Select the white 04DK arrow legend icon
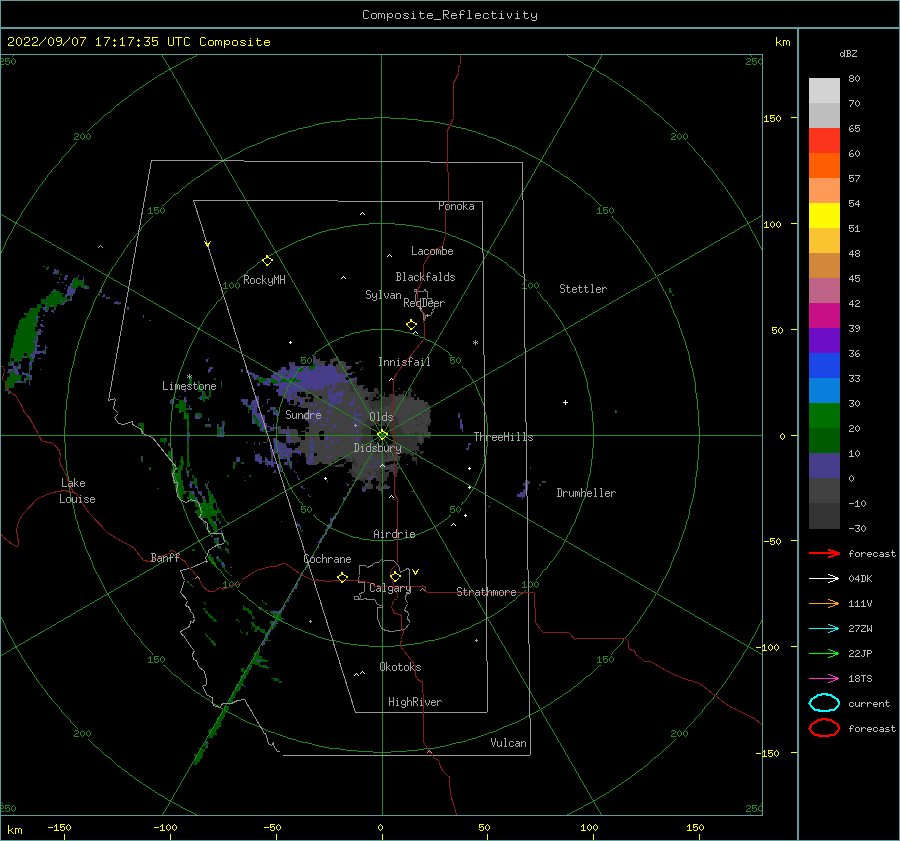900x841 pixels. [824, 579]
